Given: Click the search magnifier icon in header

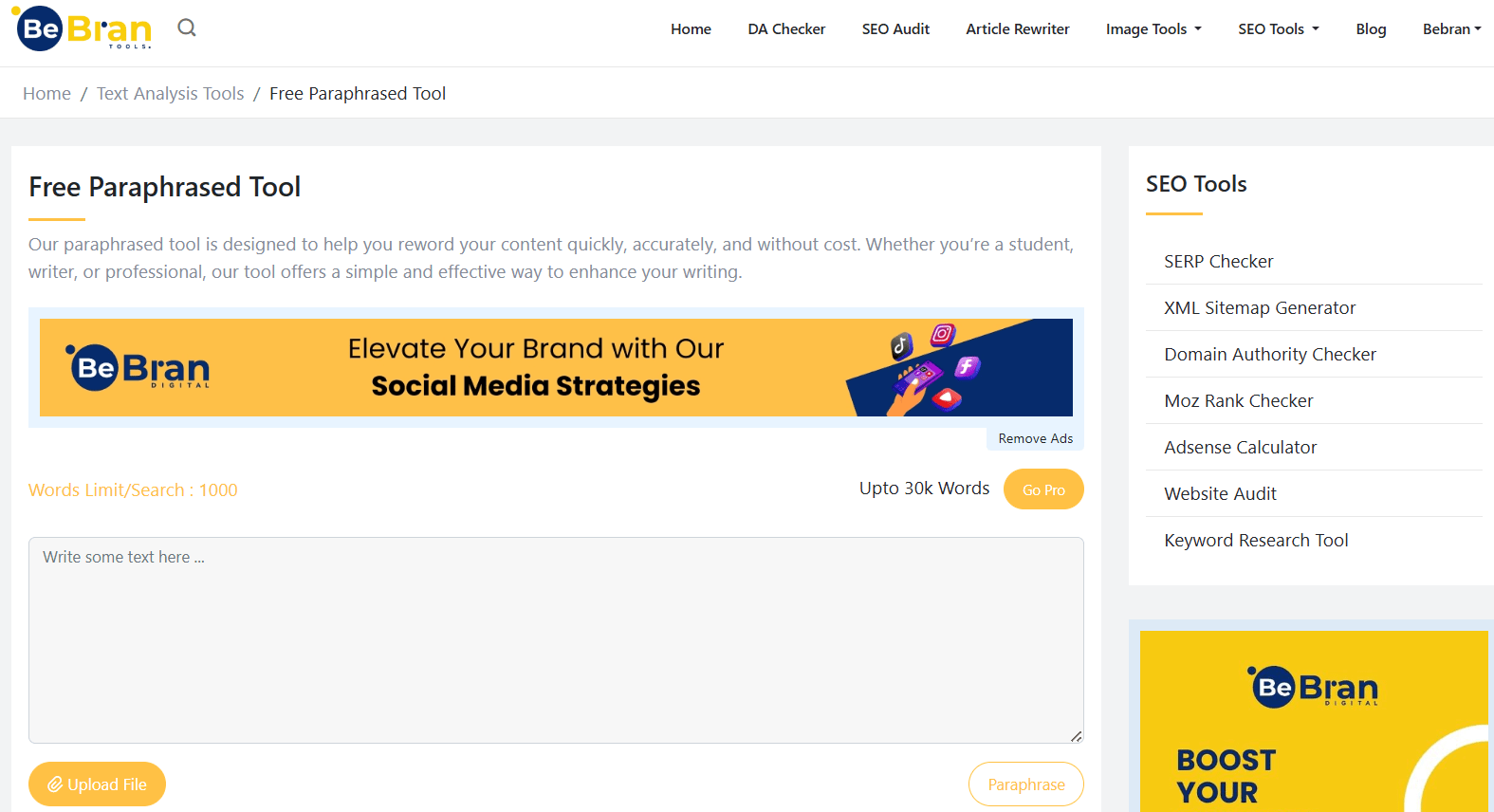Looking at the screenshot, I should tap(187, 28).
